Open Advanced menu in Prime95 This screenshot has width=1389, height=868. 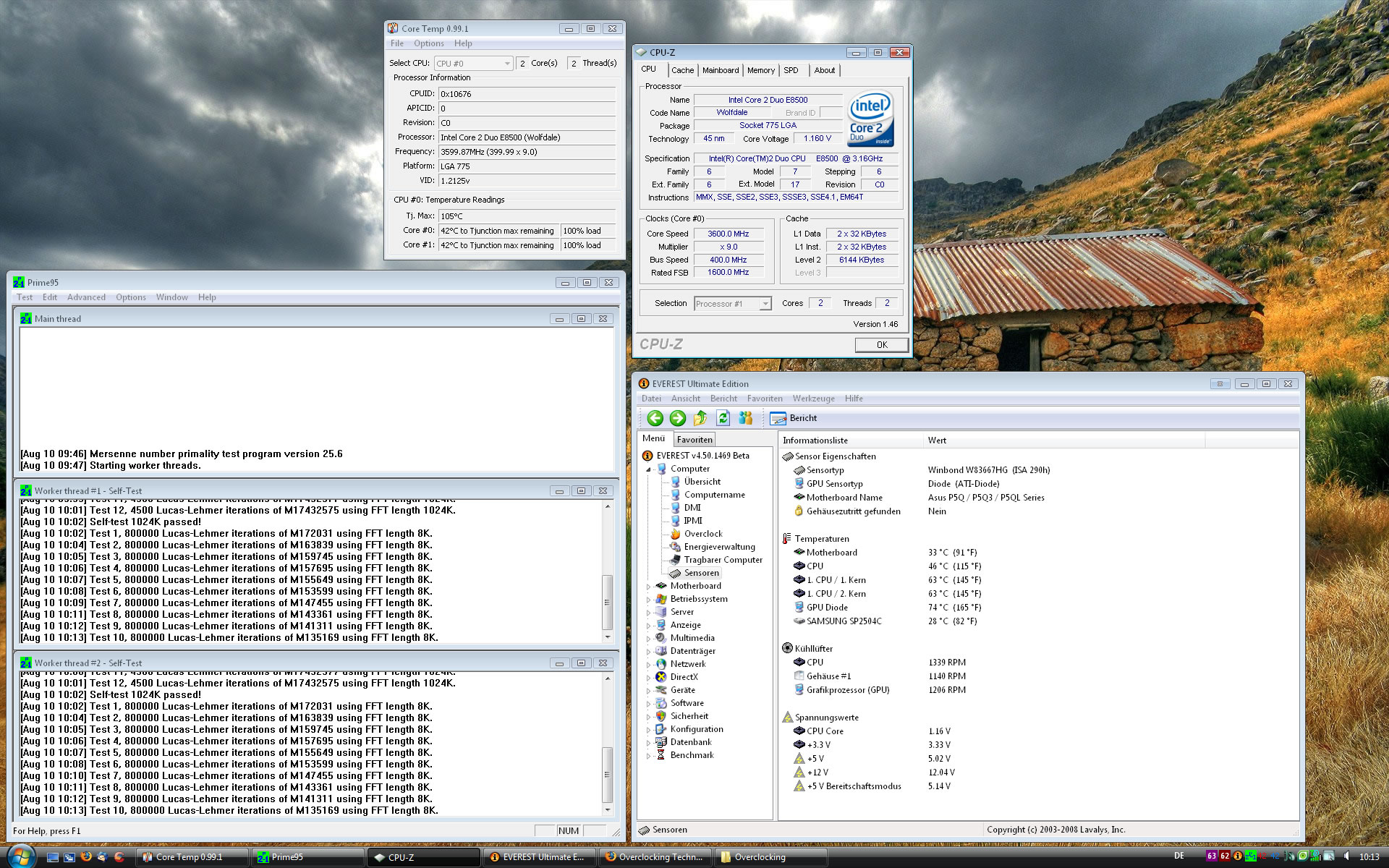click(x=86, y=297)
